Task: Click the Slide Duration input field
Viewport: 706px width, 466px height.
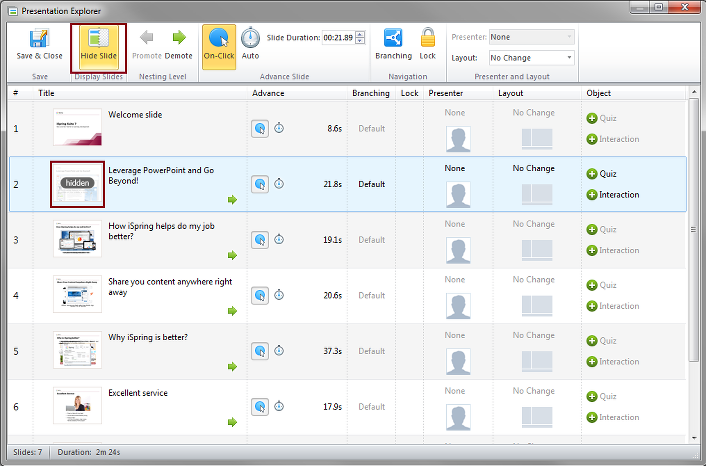Action: (x=339, y=37)
